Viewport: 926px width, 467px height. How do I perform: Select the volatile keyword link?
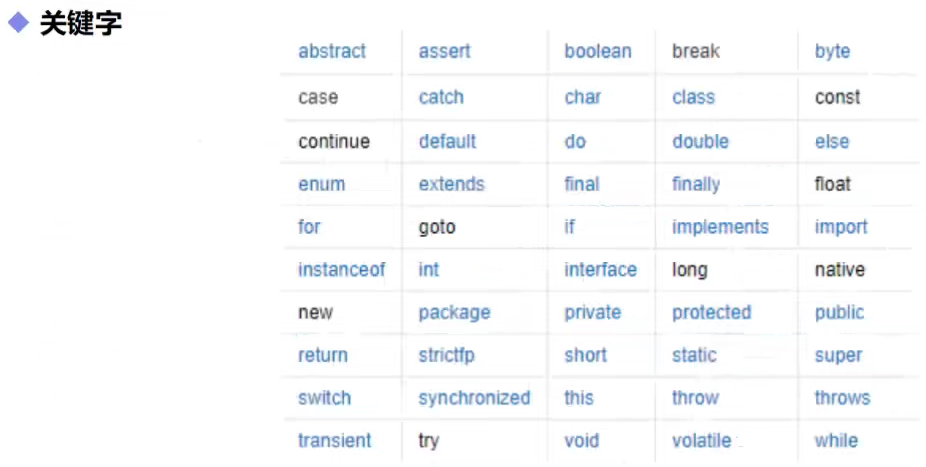click(702, 440)
